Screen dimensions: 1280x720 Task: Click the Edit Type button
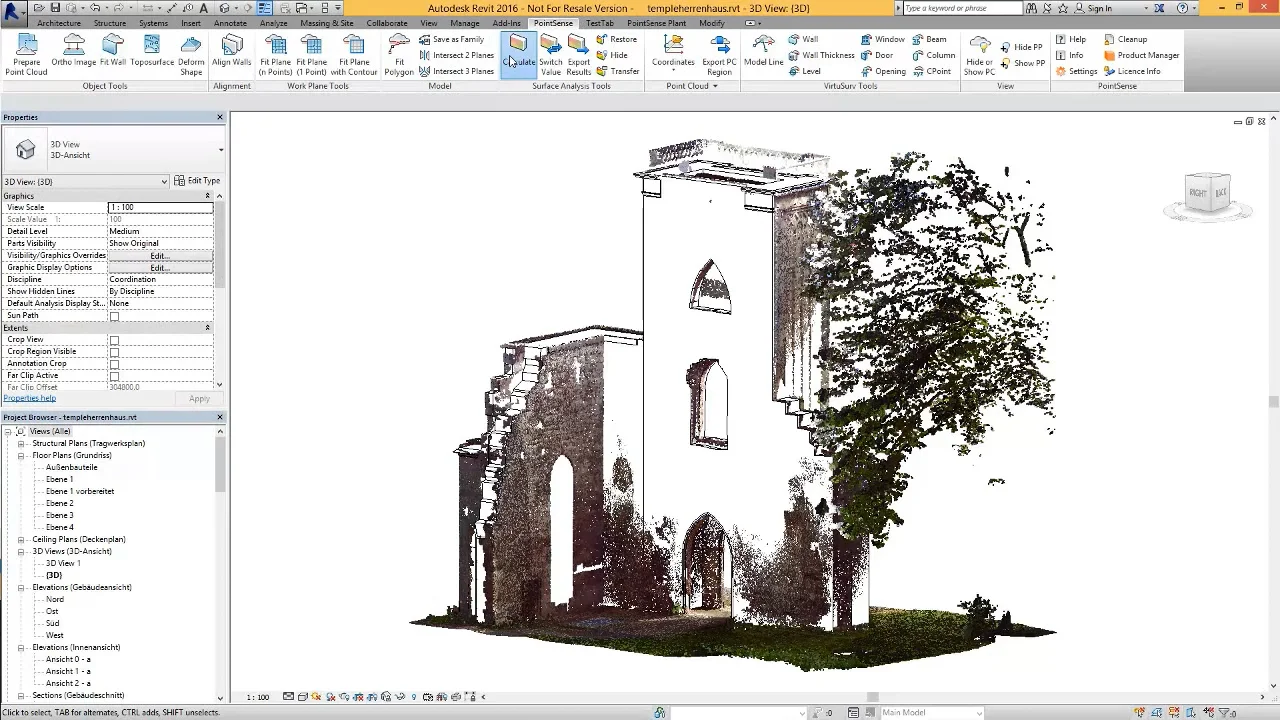click(197, 181)
